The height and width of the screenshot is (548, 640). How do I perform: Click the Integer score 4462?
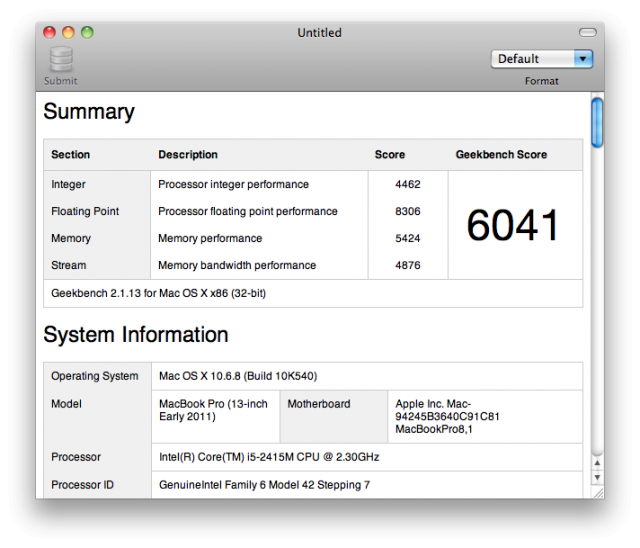pyautogui.click(x=408, y=184)
